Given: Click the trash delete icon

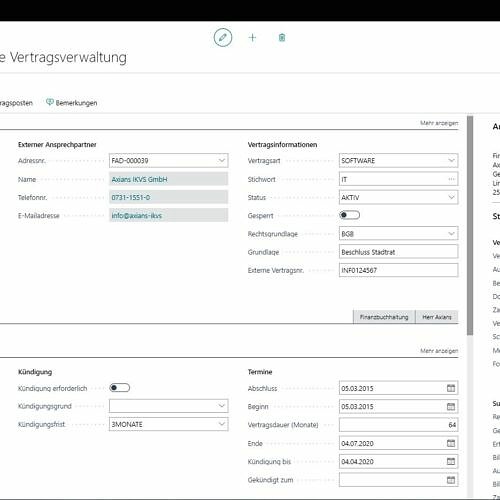Looking at the screenshot, I should tap(282, 38).
